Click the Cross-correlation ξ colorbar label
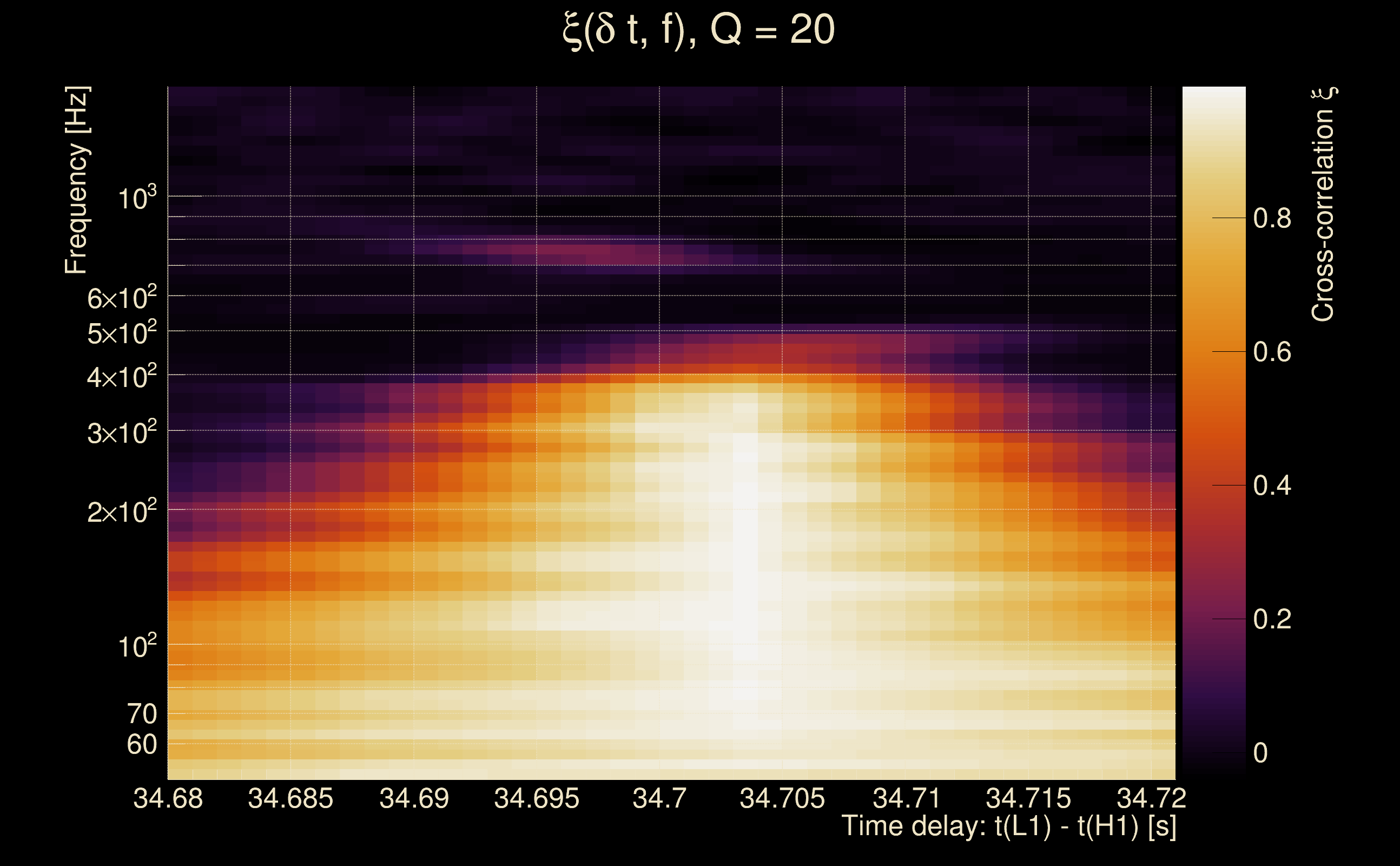 tap(1323, 204)
